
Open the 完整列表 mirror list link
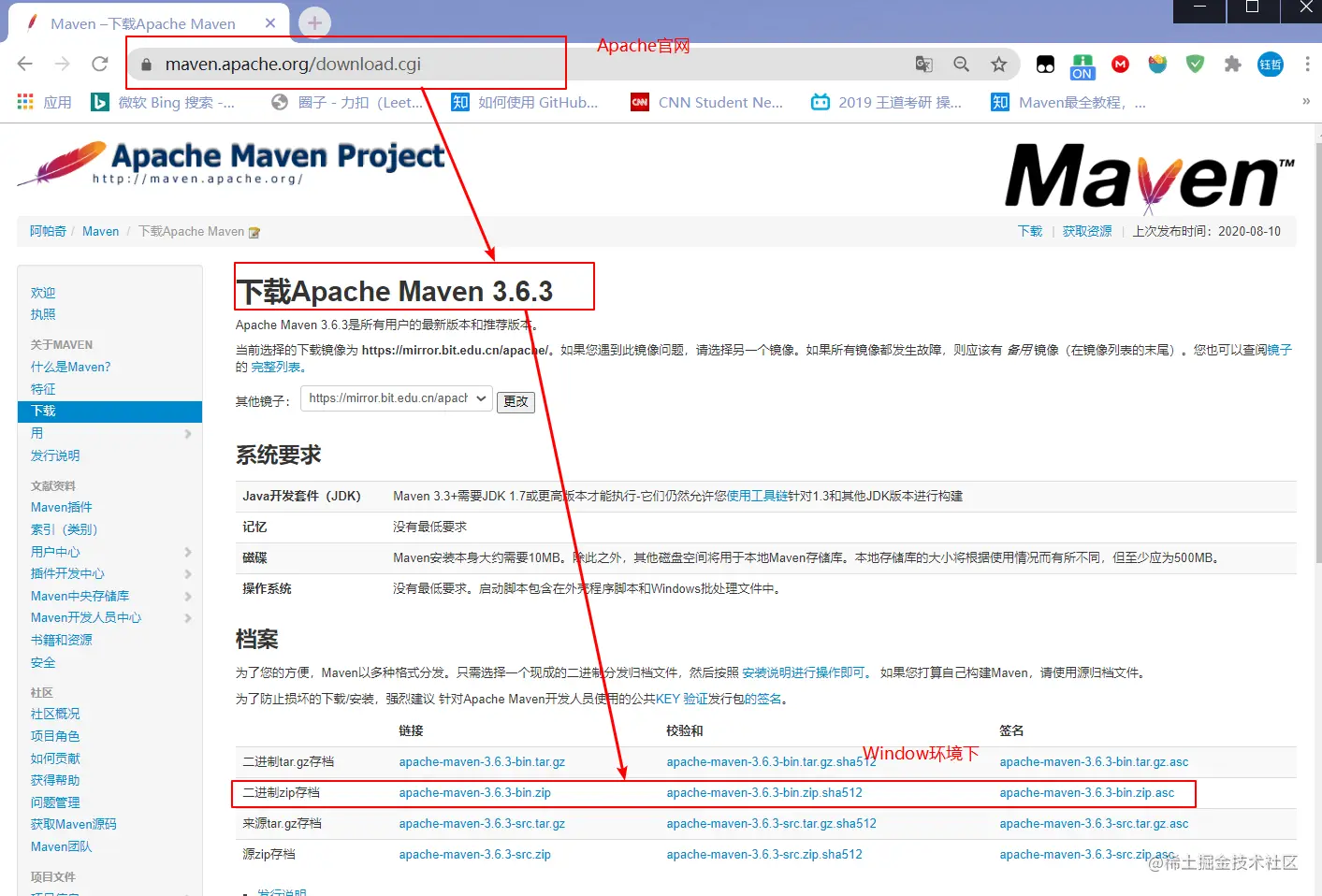[278, 367]
